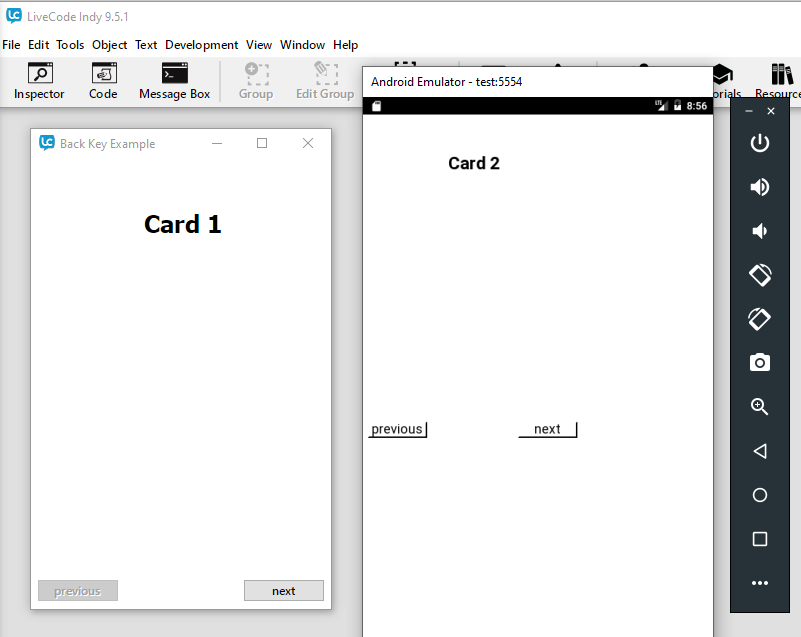This screenshot has width=801, height=637.
Task: Tap next button in Android emulator
Action: pyautogui.click(x=548, y=429)
